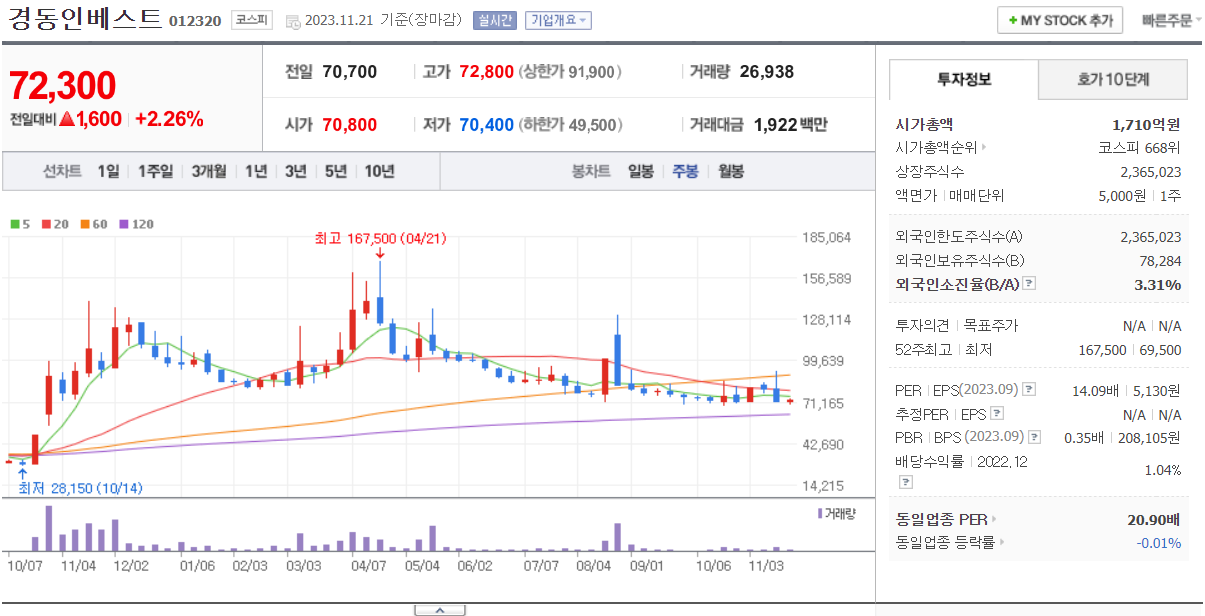Image resolution: width=1205 pixels, height=616 pixels.
Task: Click the calendar icon beside 2023.11.21
Action: click(x=292, y=21)
